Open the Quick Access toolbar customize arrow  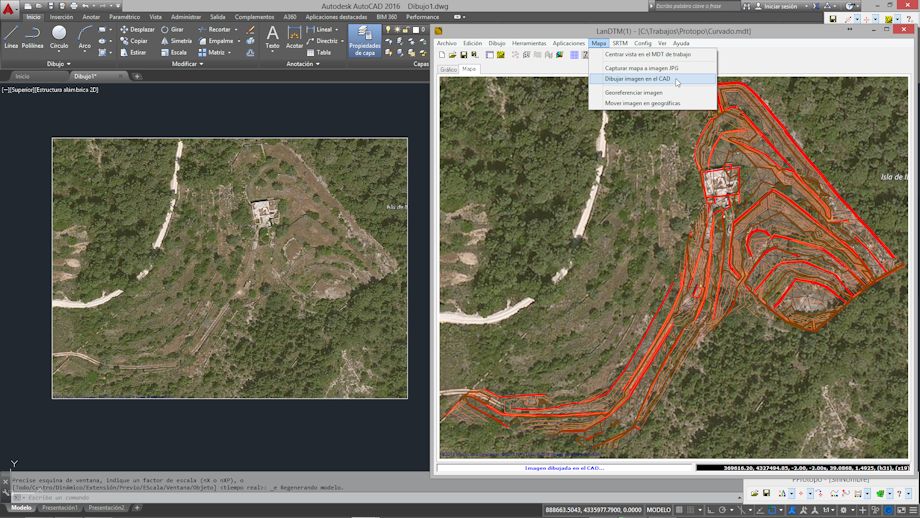117,6
